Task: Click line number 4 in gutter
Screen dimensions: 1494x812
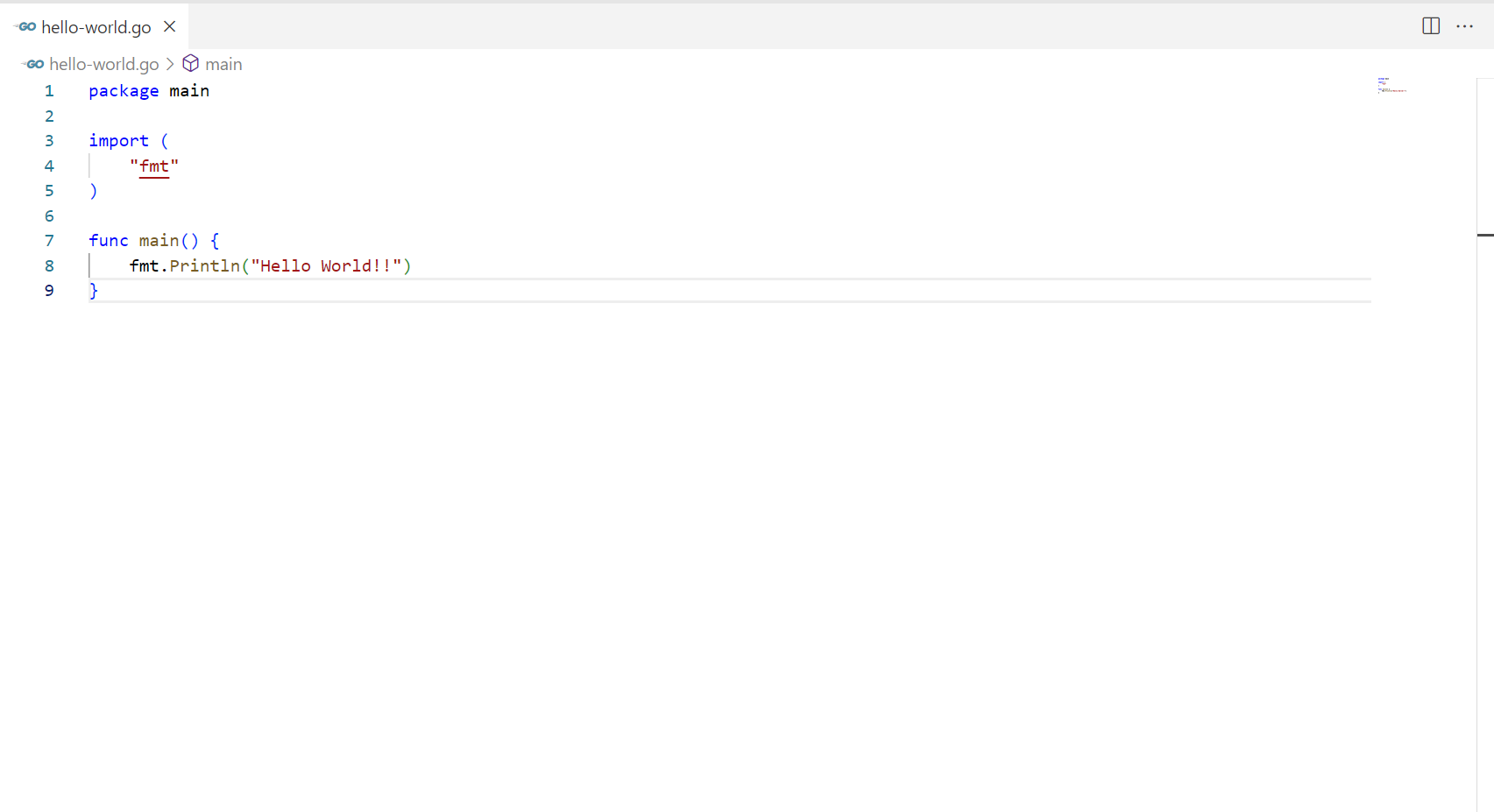Action: click(x=49, y=166)
